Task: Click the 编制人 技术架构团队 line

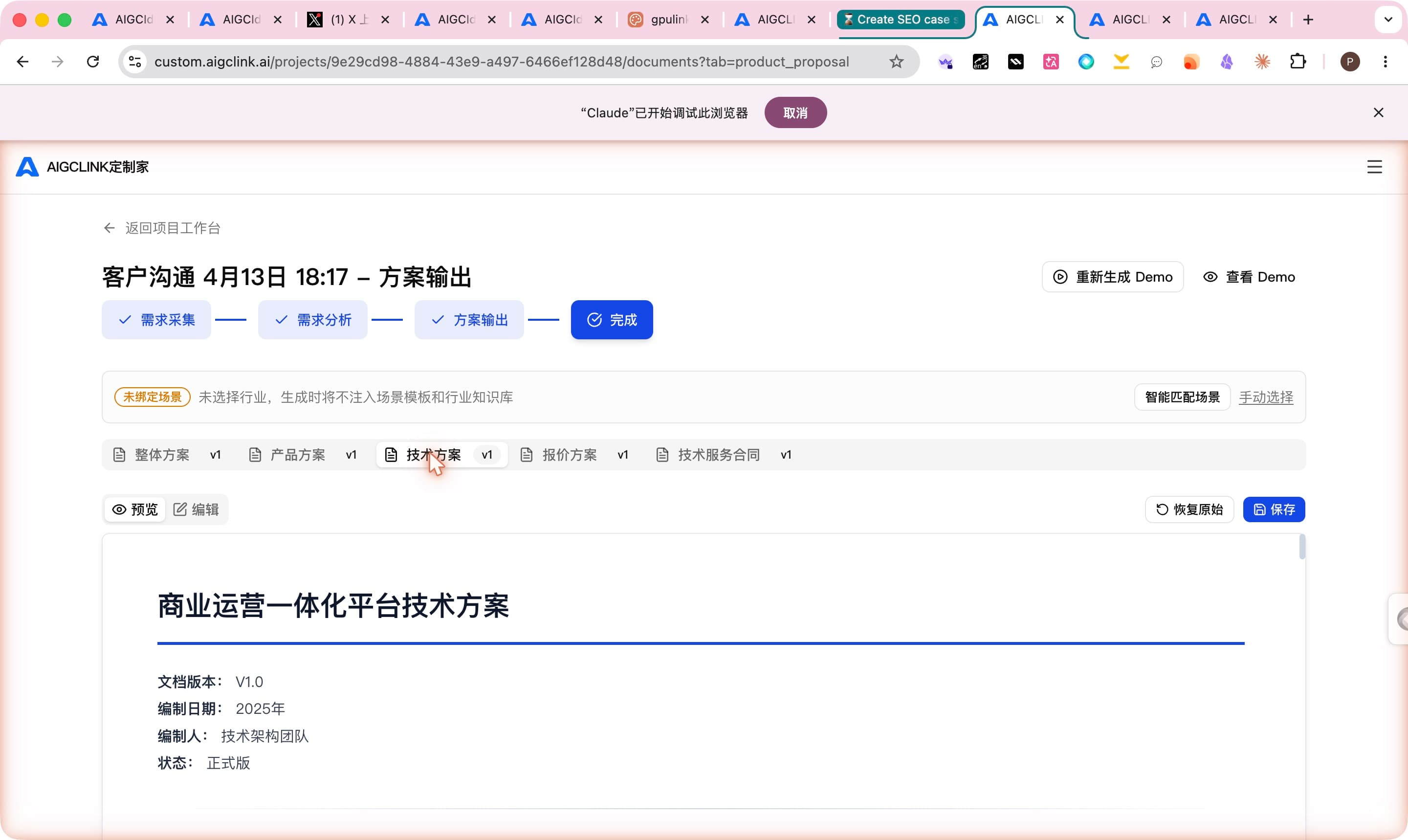Action: click(233, 736)
